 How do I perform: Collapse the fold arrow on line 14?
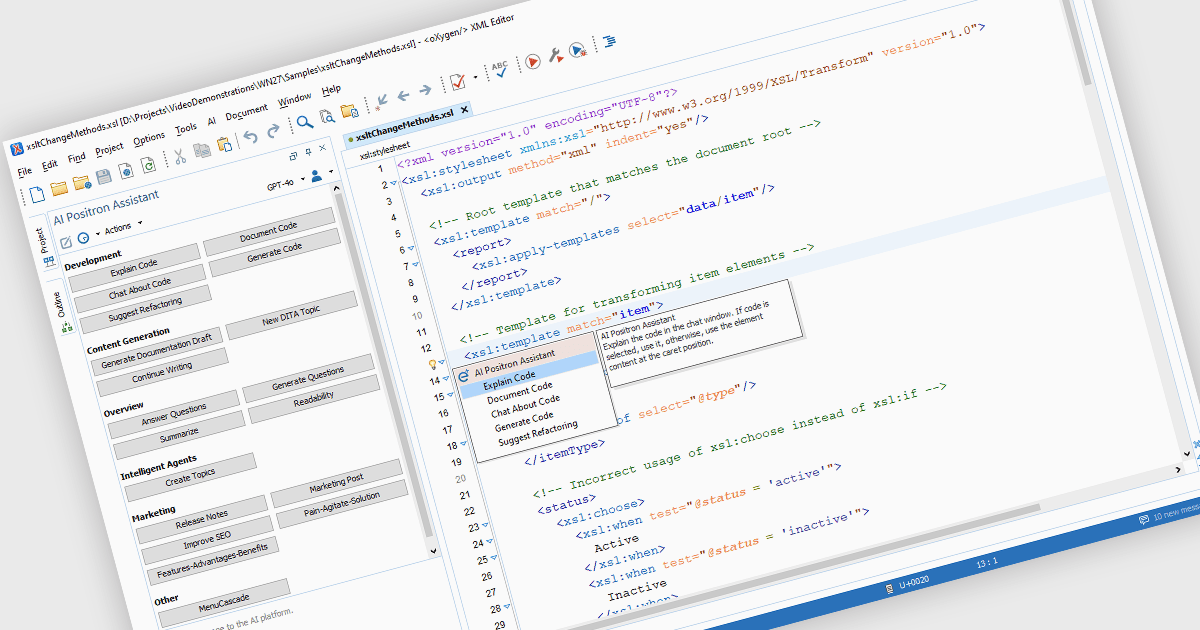pos(448,380)
